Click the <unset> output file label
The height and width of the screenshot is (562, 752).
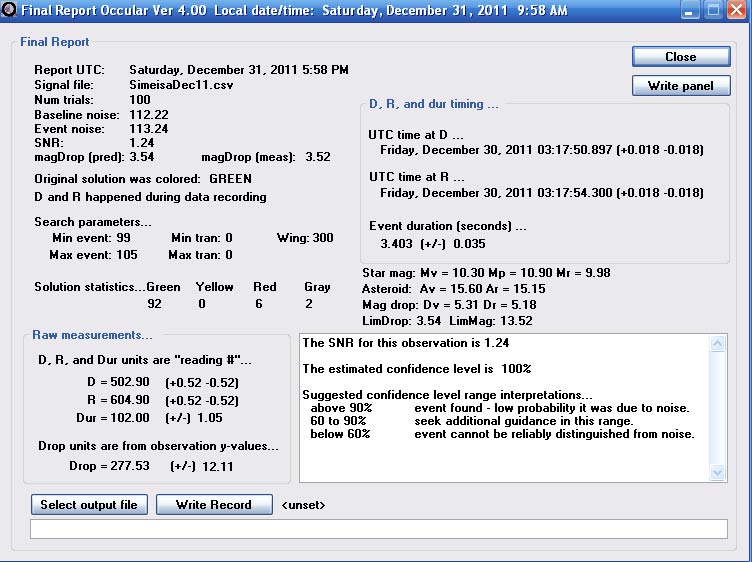[303, 505]
